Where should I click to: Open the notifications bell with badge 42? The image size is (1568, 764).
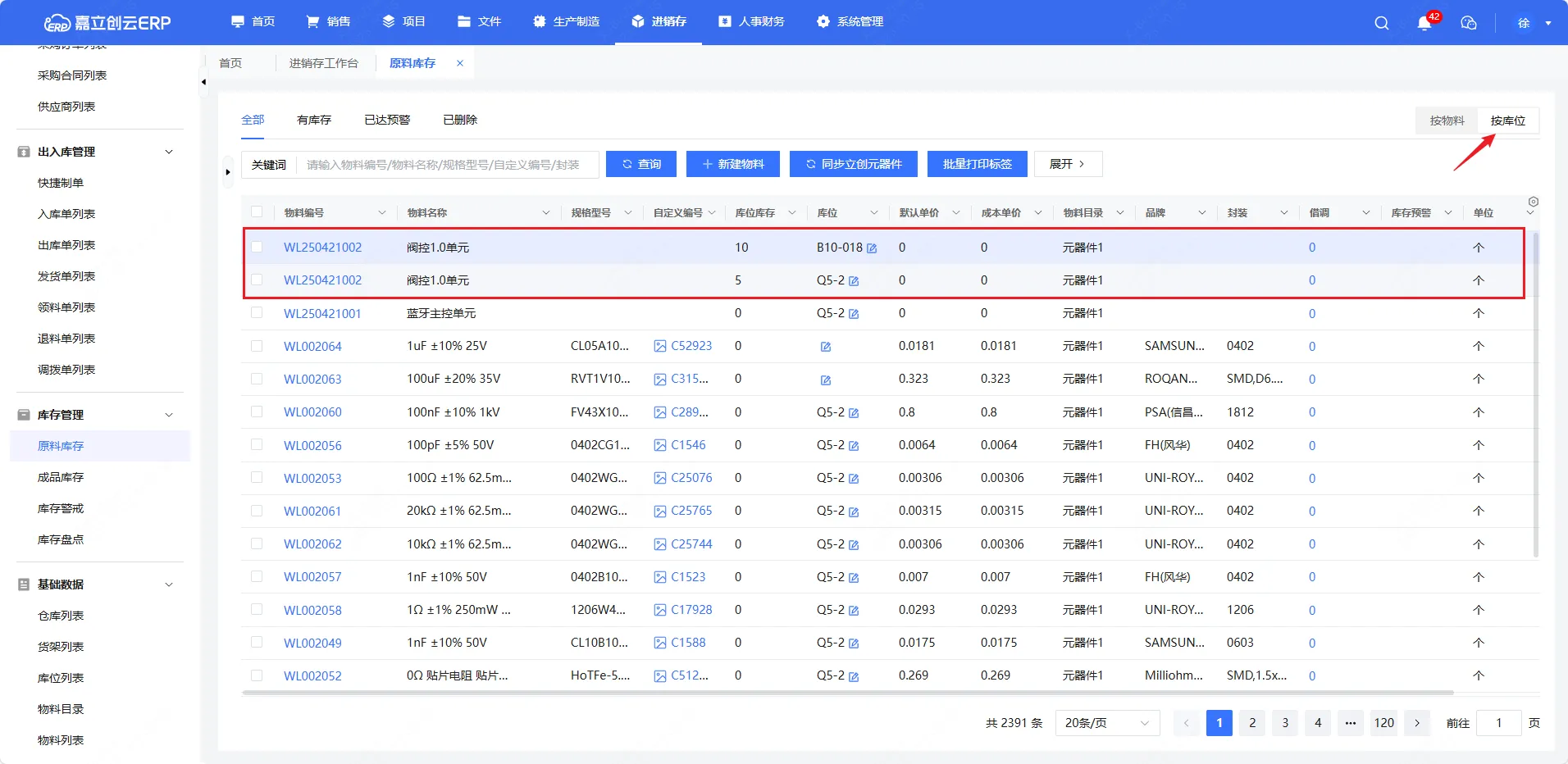click(1424, 23)
